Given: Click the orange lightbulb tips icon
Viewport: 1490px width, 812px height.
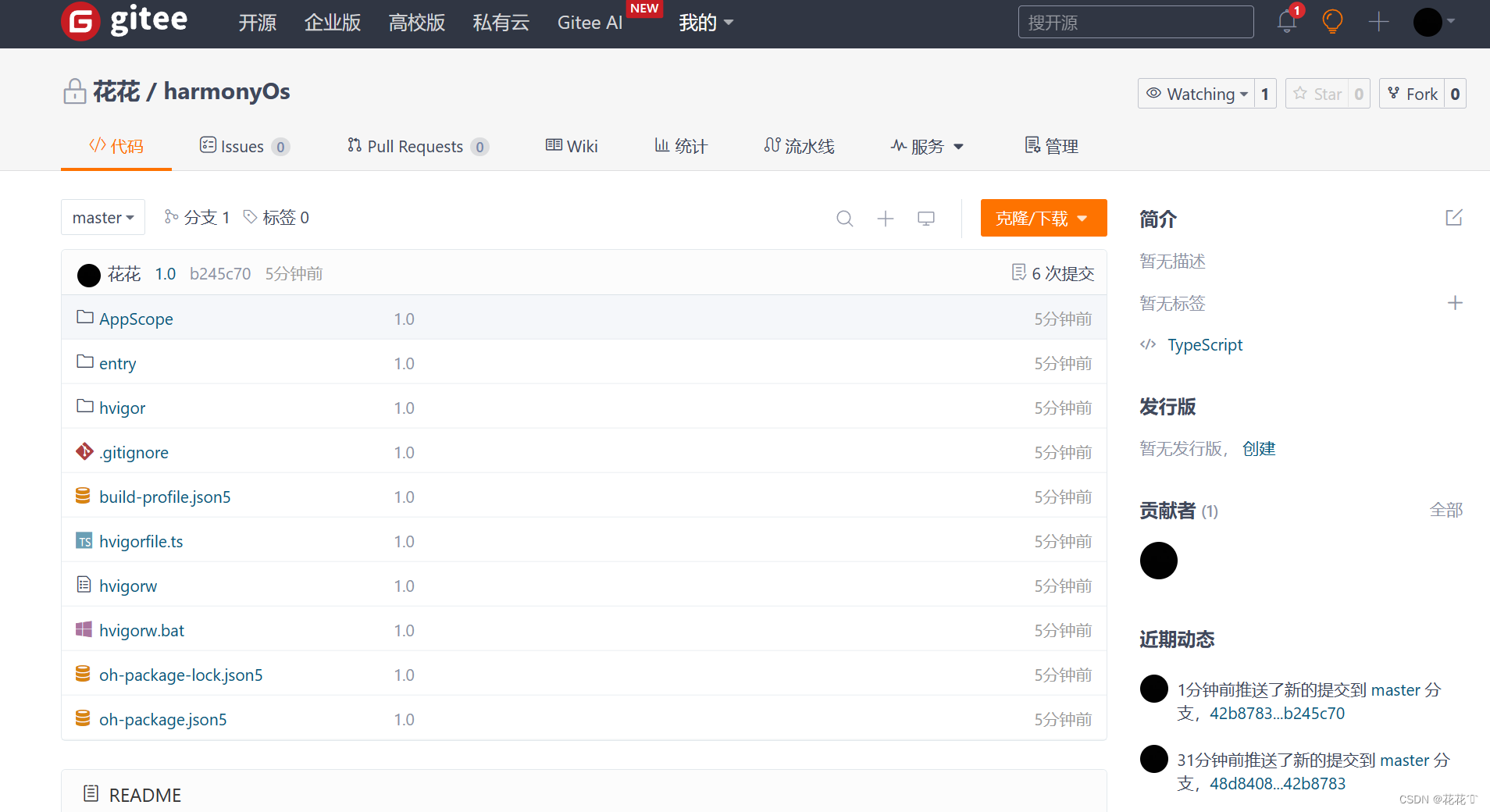Looking at the screenshot, I should [1332, 22].
